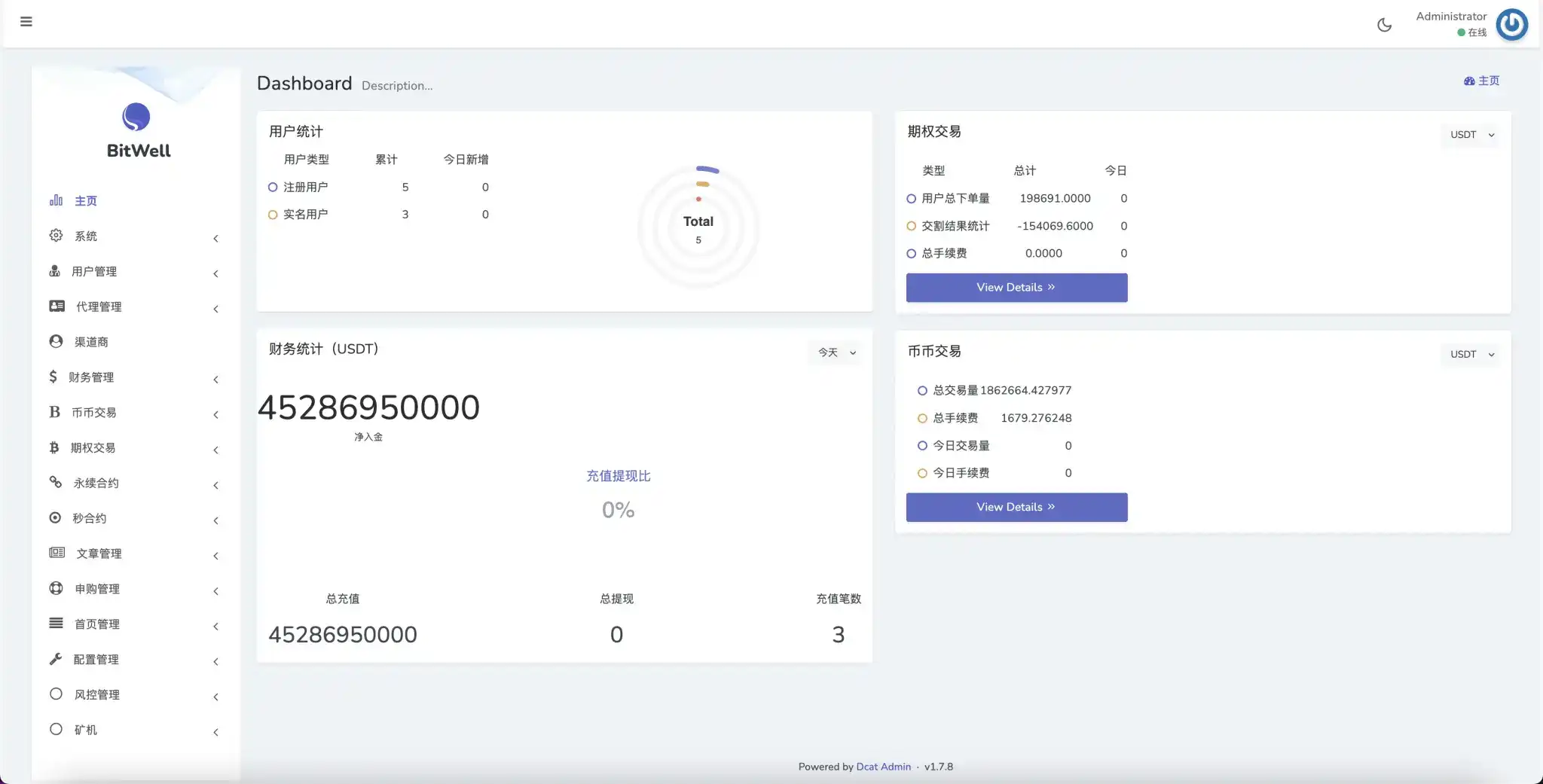Click the hamburger menu icon

tap(26, 22)
